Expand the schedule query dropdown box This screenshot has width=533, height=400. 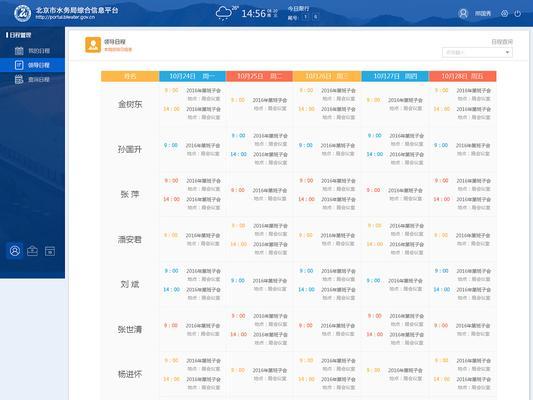click(x=477, y=52)
